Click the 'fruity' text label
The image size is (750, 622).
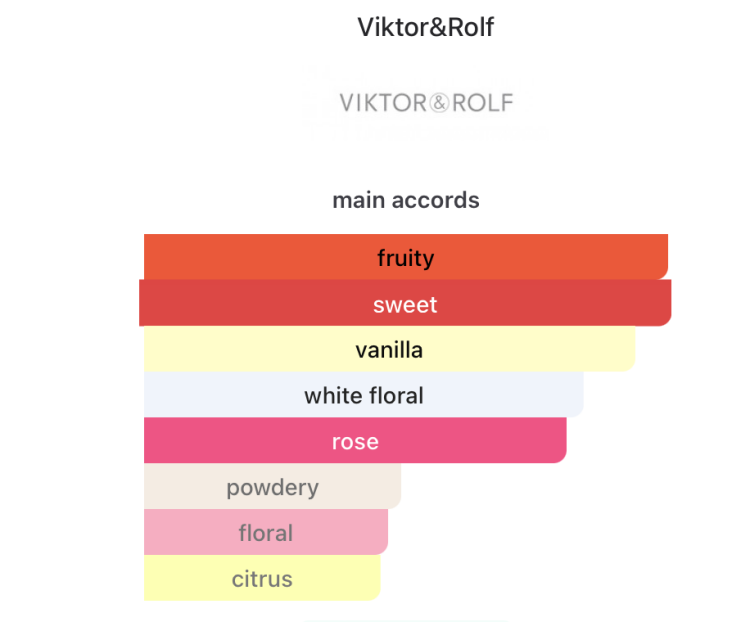pyautogui.click(x=405, y=258)
